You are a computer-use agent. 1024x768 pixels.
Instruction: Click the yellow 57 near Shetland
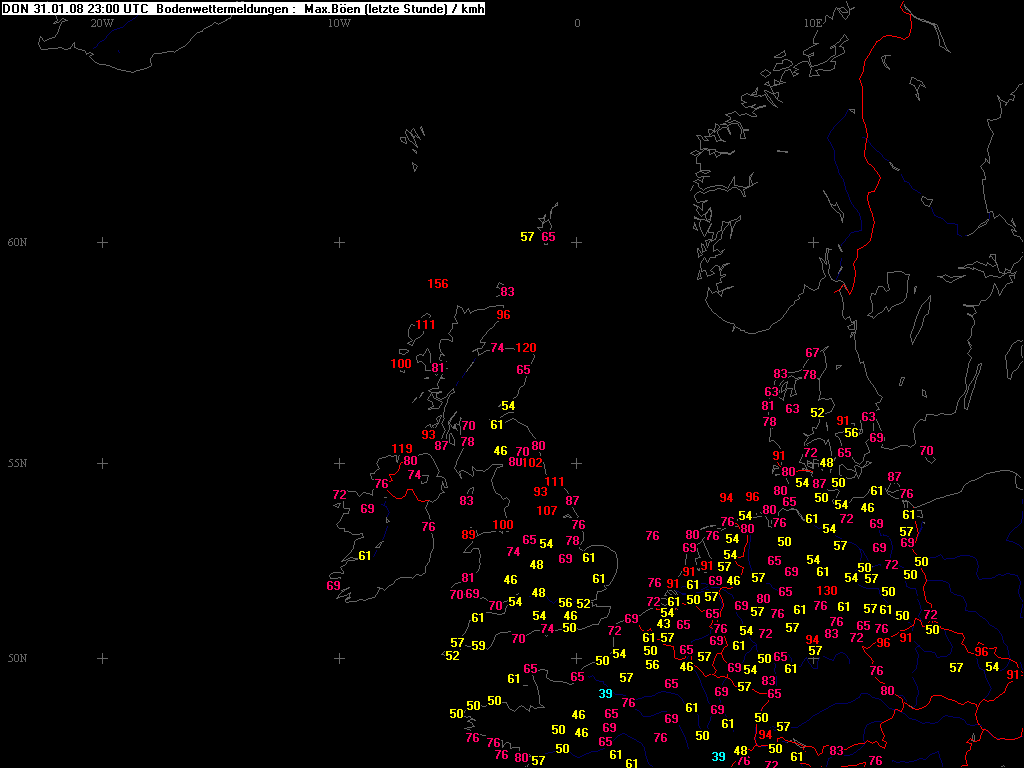pyautogui.click(x=527, y=237)
